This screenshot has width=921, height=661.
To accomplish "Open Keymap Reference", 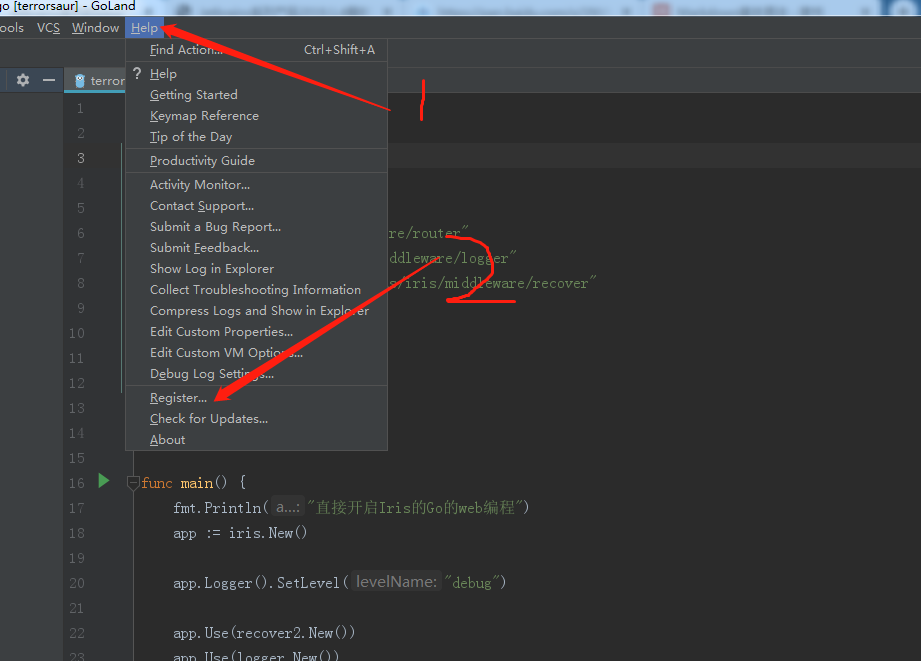I will (256, 116).
